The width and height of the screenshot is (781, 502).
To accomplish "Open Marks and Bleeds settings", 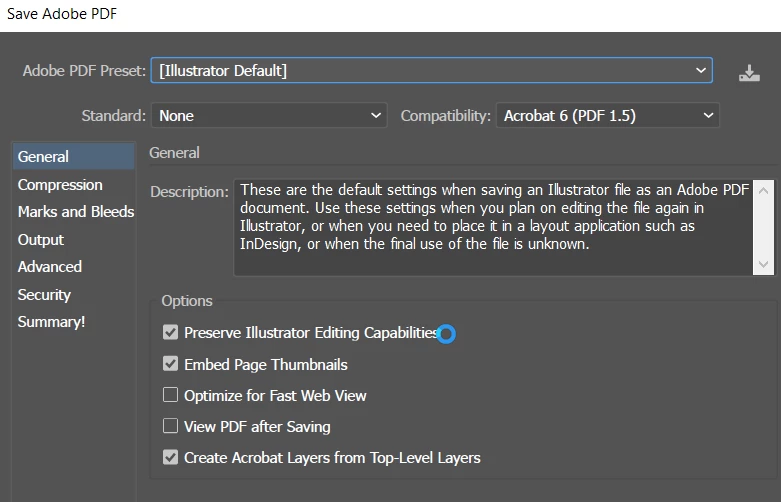I will point(76,212).
